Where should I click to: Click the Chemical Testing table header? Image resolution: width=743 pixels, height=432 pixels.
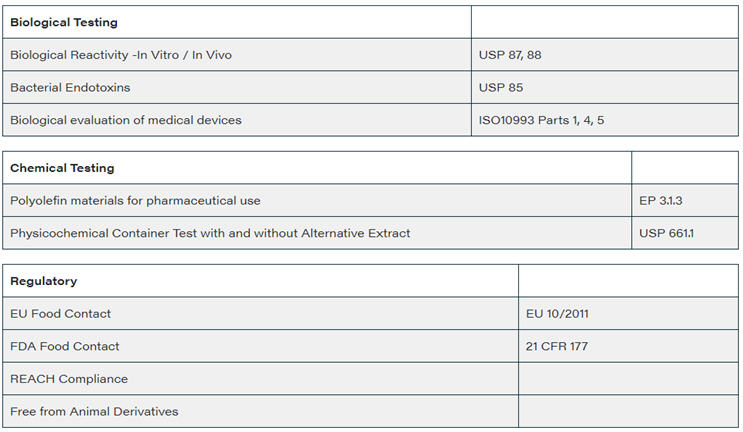click(62, 168)
